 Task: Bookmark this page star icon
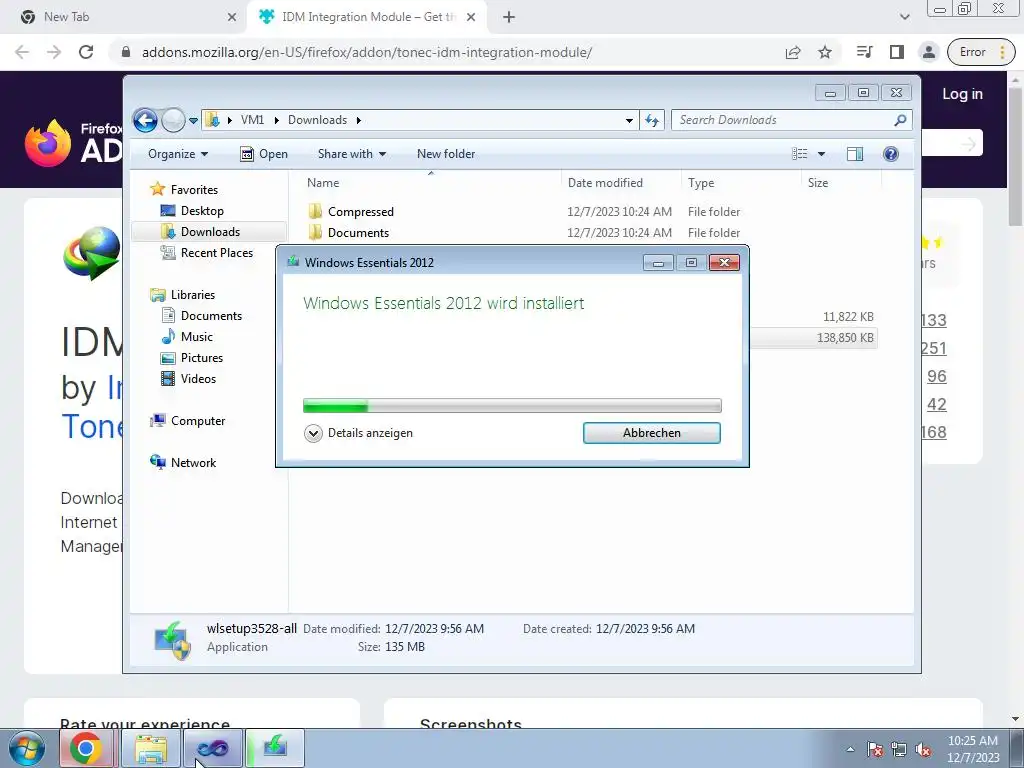(x=825, y=52)
